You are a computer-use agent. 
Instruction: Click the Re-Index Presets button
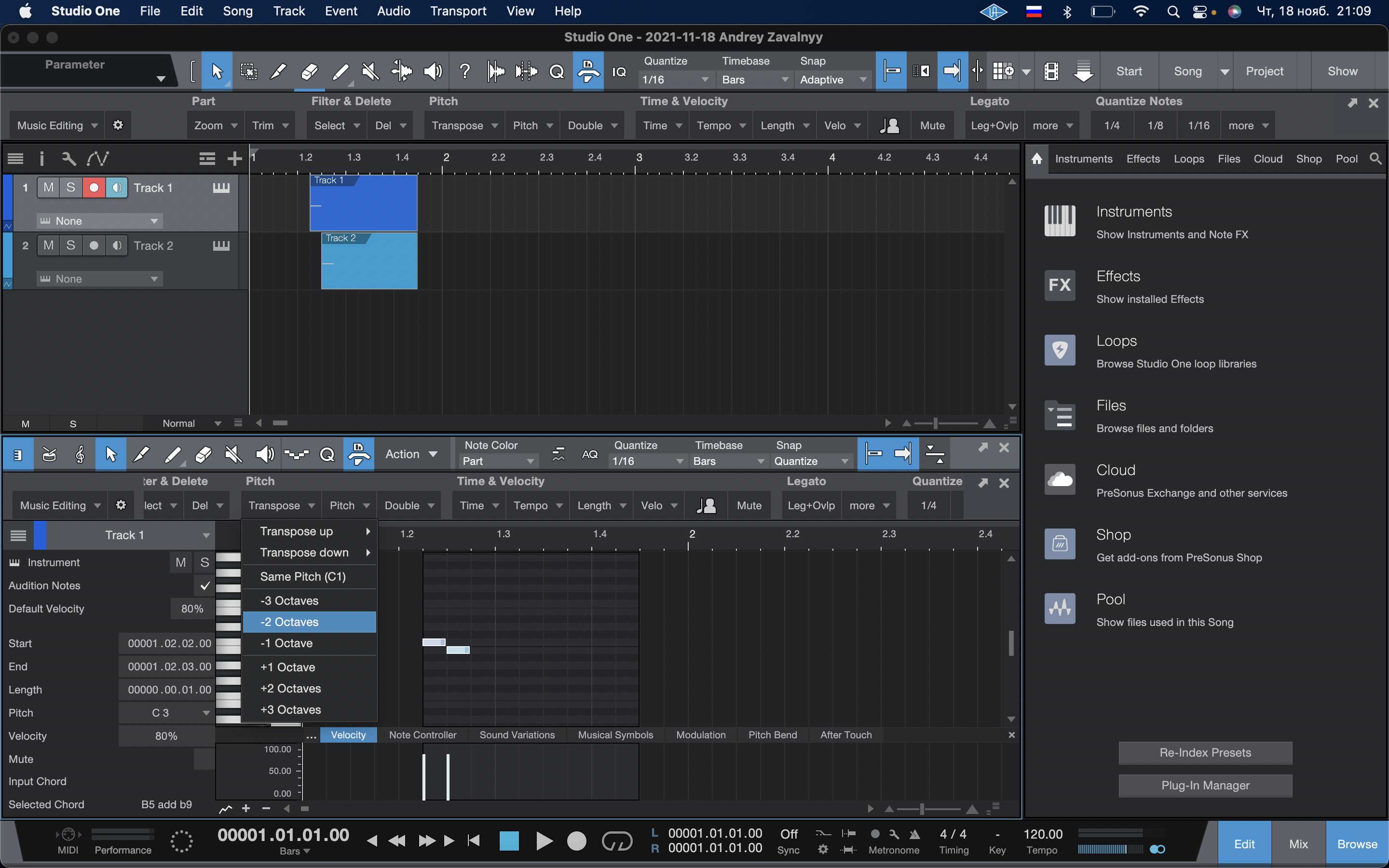point(1205,753)
